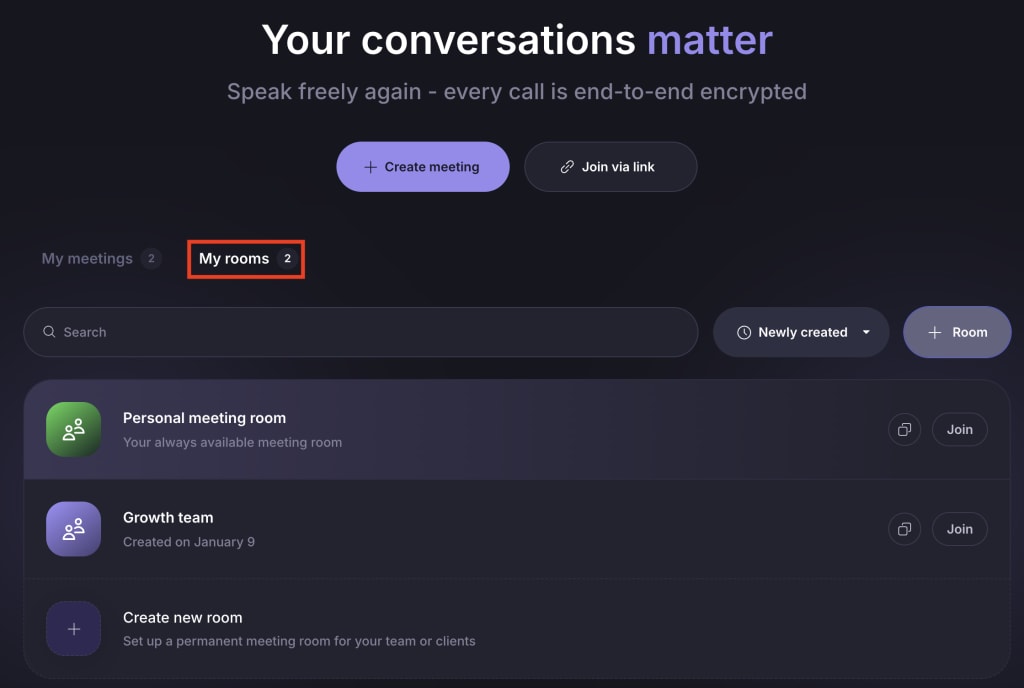The width and height of the screenshot is (1024, 688).
Task: Click the purple Growth team avatar icon
Action: [x=73, y=529]
